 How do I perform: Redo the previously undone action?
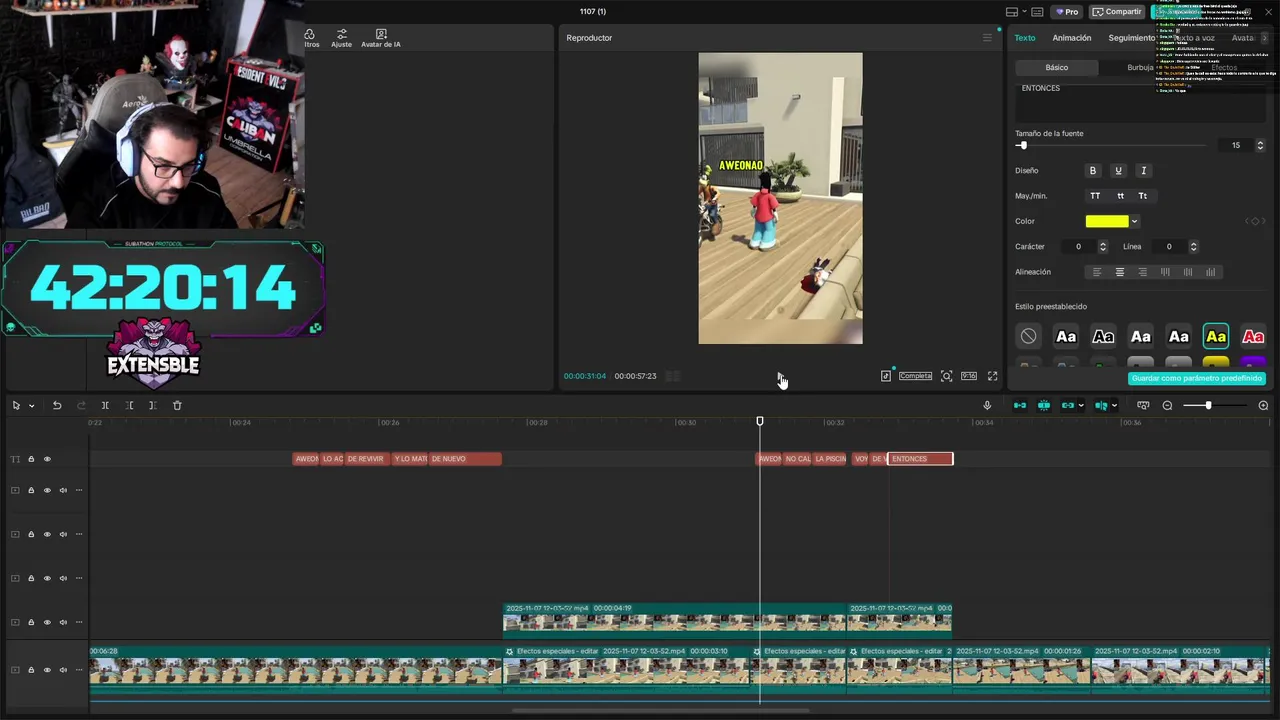pos(82,405)
